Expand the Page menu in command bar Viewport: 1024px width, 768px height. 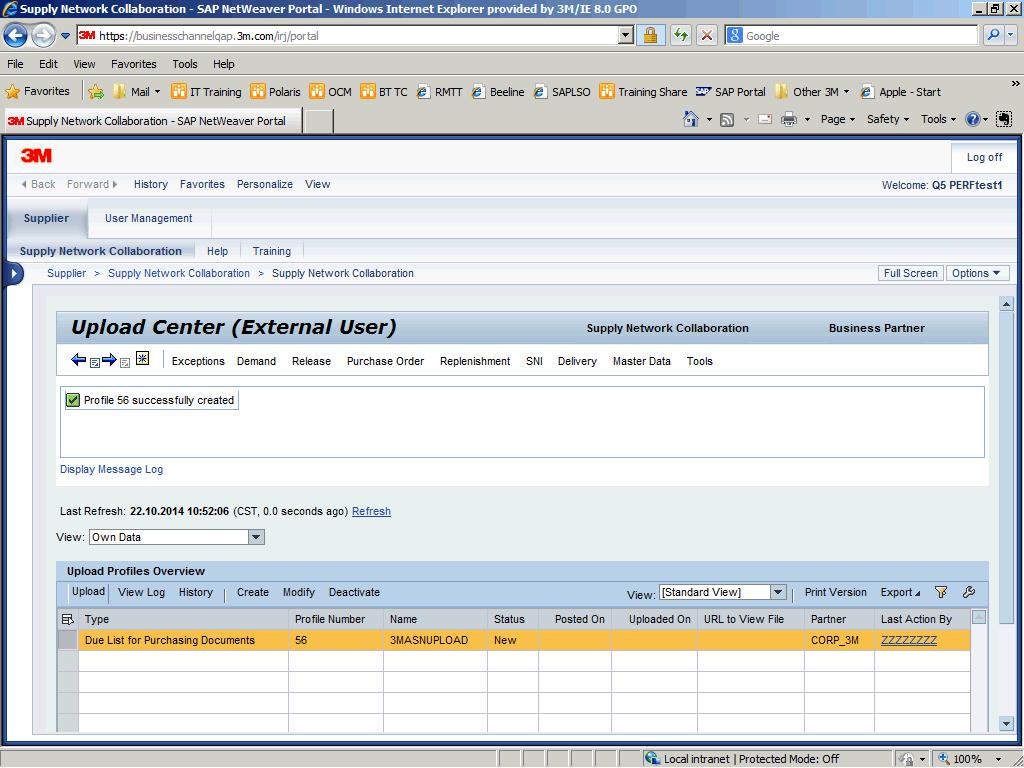[x=838, y=119]
